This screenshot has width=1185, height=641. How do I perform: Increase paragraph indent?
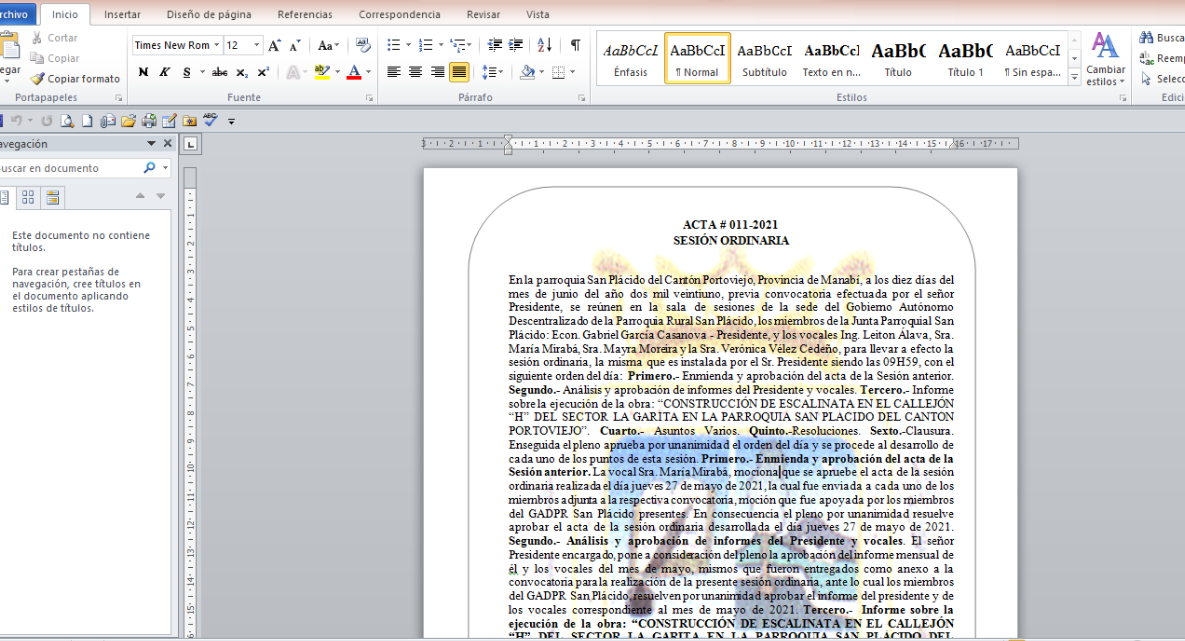pyautogui.click(x=516, y=45)
